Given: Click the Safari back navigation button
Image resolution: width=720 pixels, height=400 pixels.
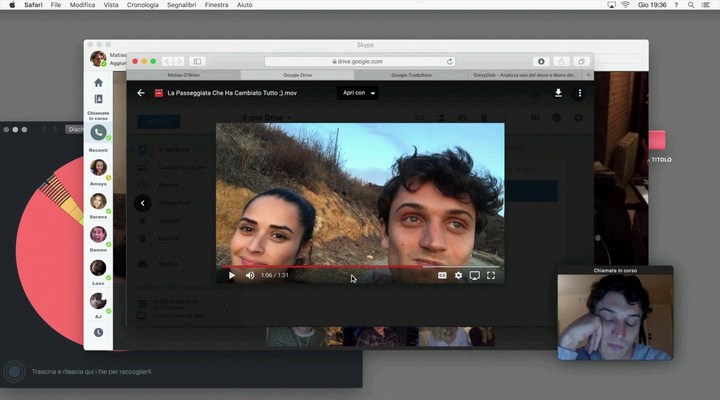Looking at the screenshot, I should click(x=167, y=62).
